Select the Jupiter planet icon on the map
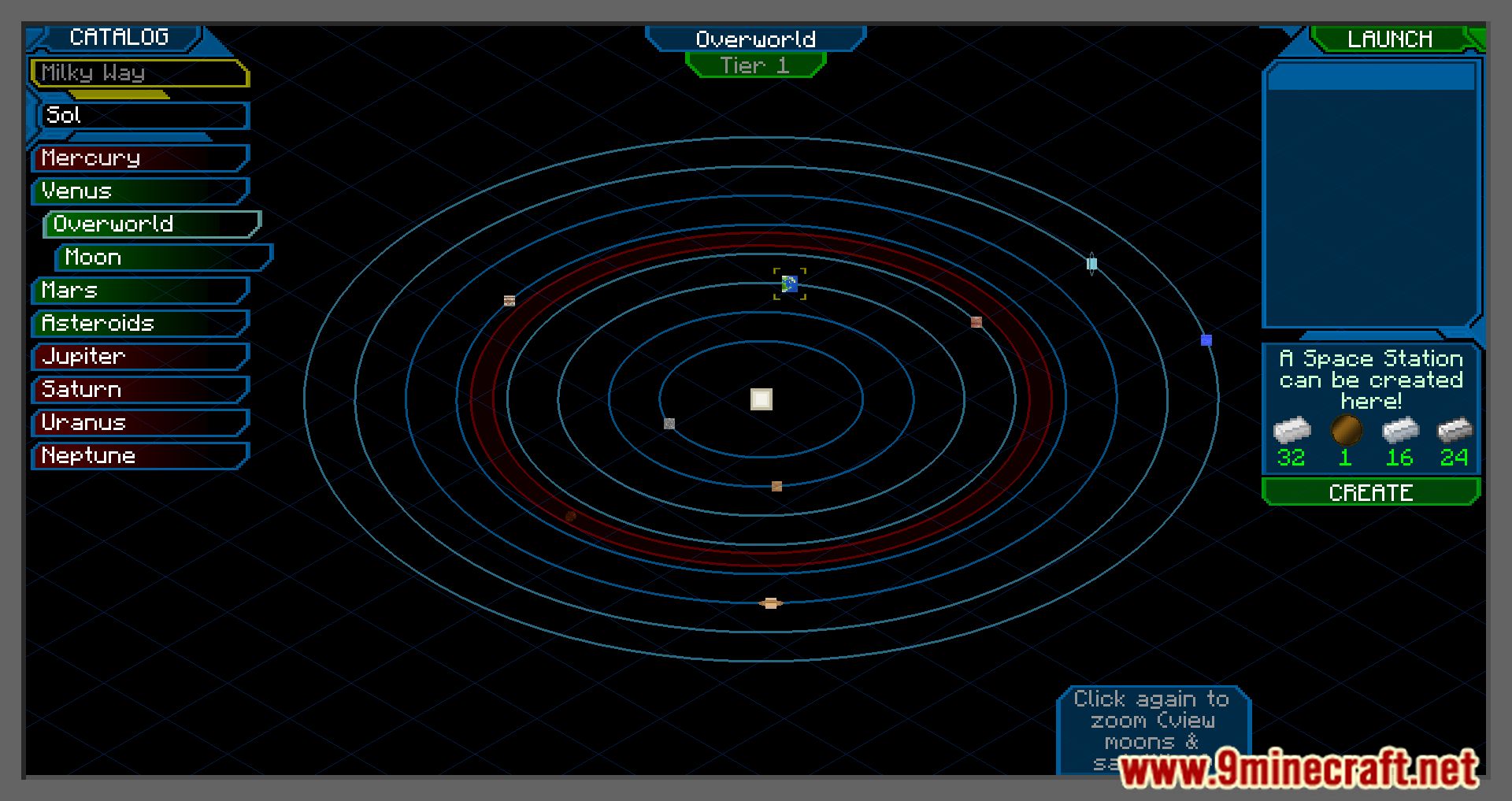This screenshot has height=801, width=1512. click(510, 301)
